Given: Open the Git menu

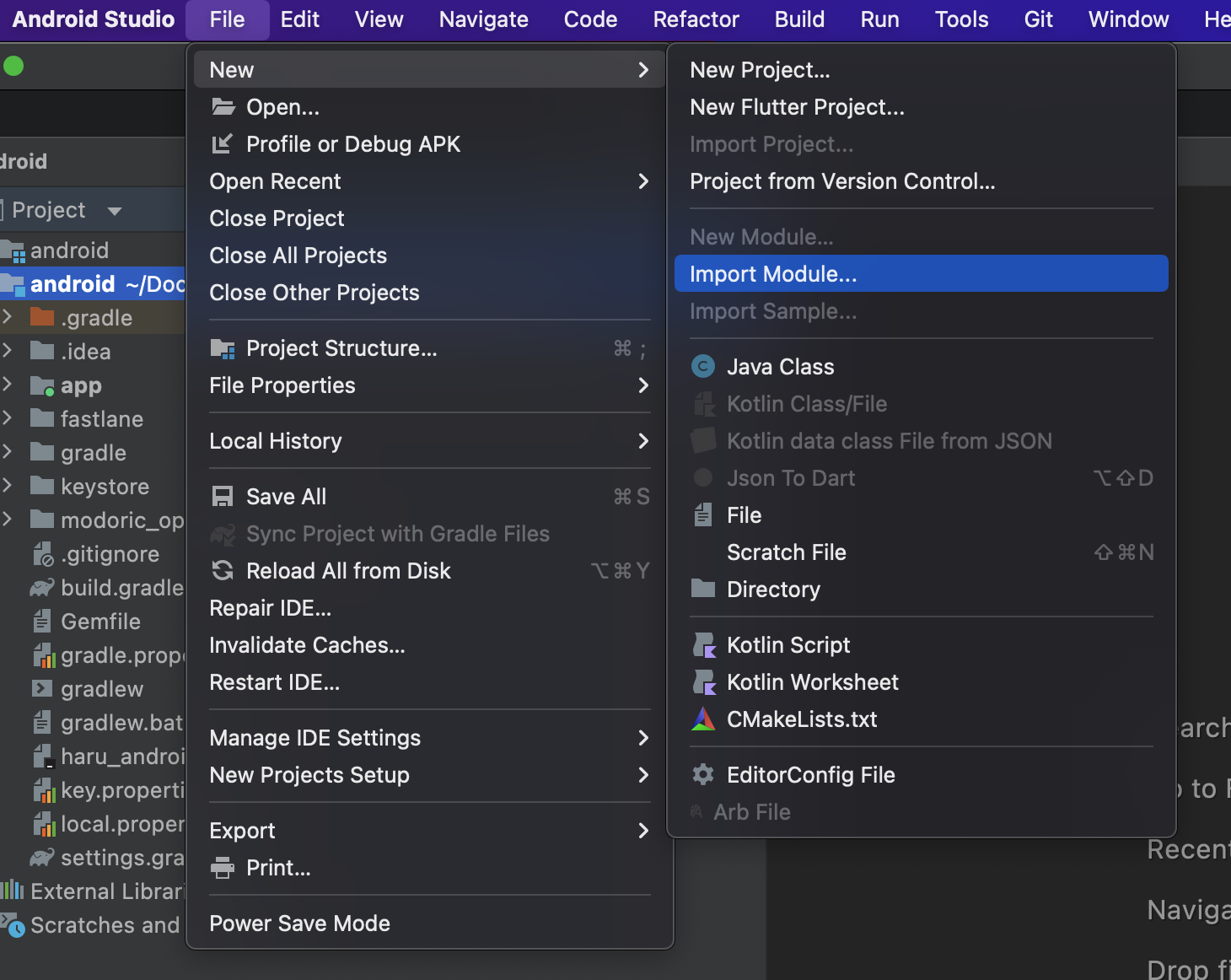Looking at the screenshot, I should coord(1039,19).
